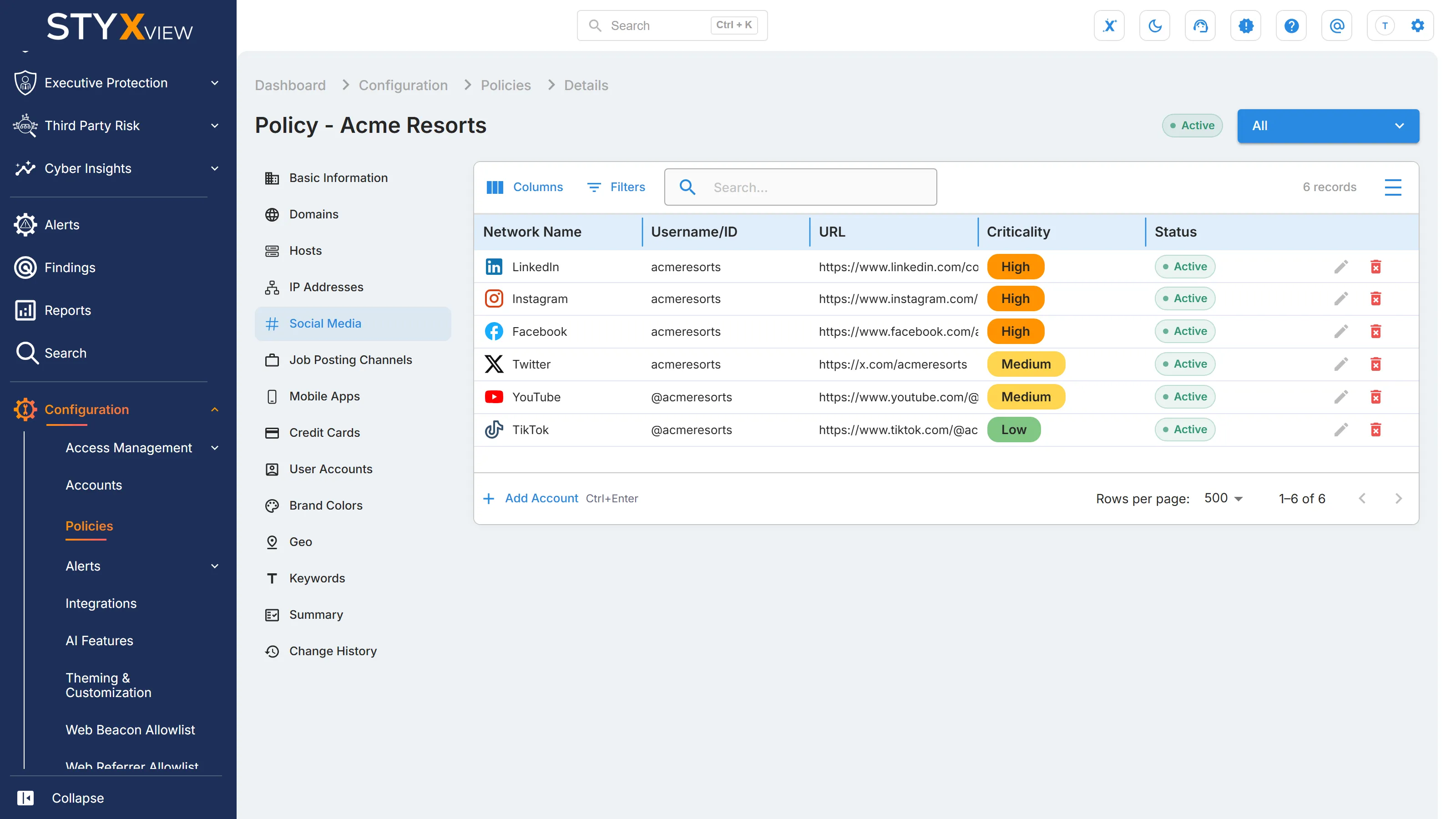The image size is (1456, 819).
Task: Edit the Facebook account row
Action: pyautogui.click(x=1341, y=332)
